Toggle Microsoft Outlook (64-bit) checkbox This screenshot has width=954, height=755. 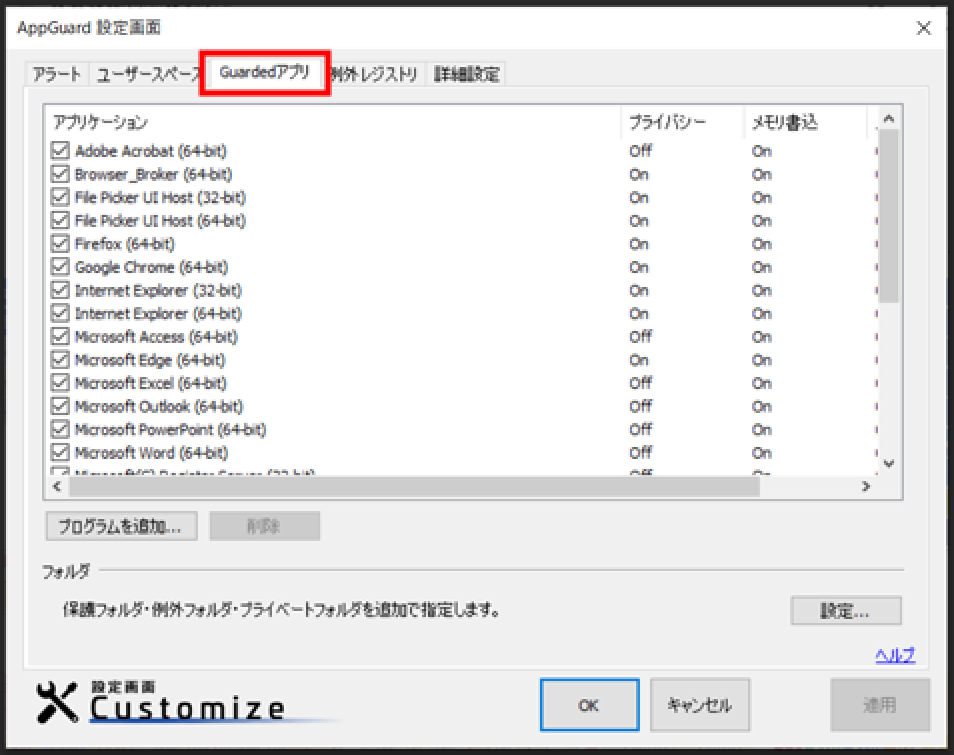60,406
